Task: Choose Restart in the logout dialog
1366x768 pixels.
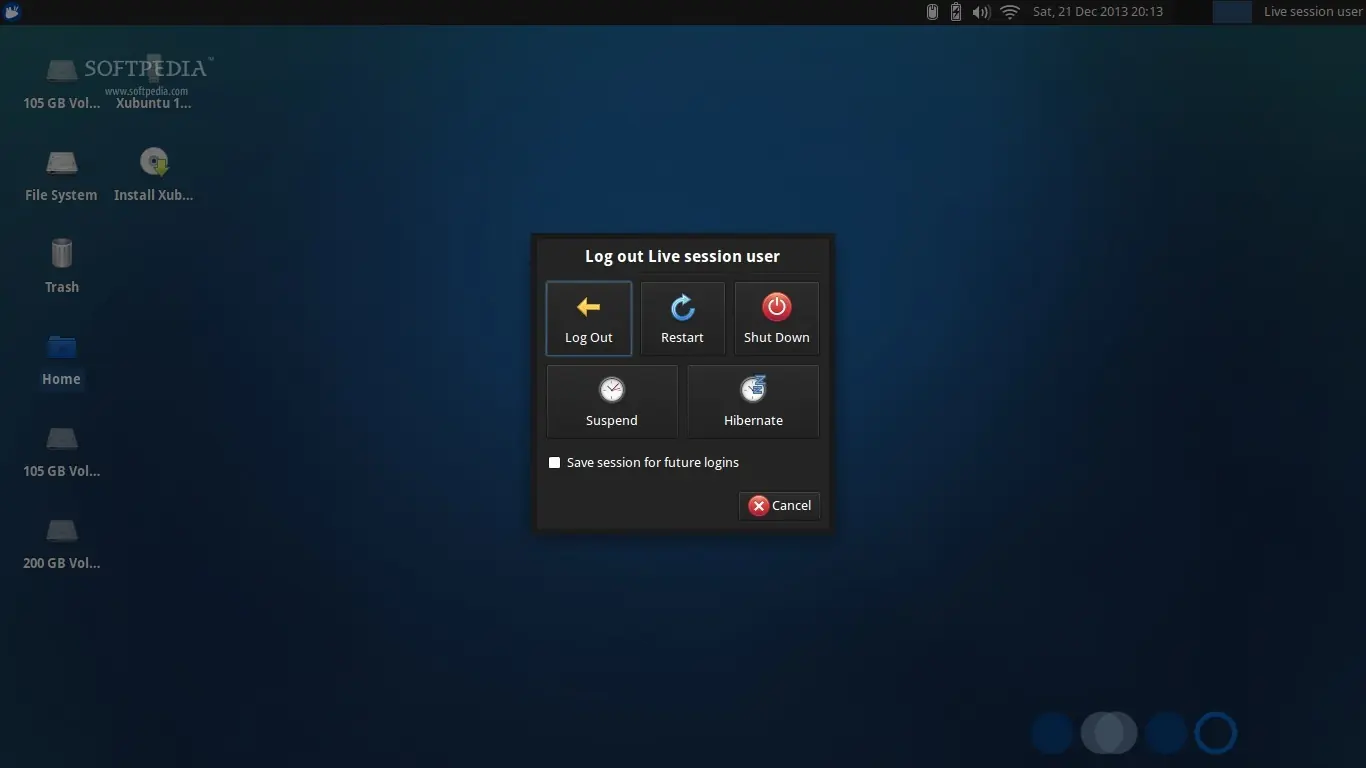Action: (x=683, y=319)
